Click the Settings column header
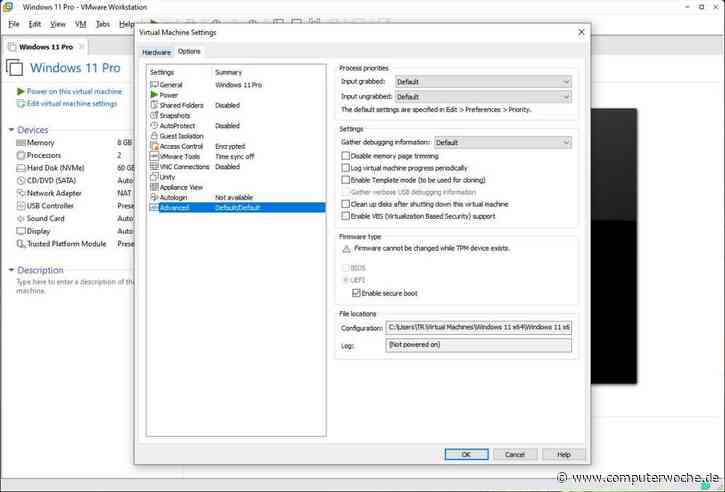The height and width of the screenshot is (492, 725). (x=162, y=72)
